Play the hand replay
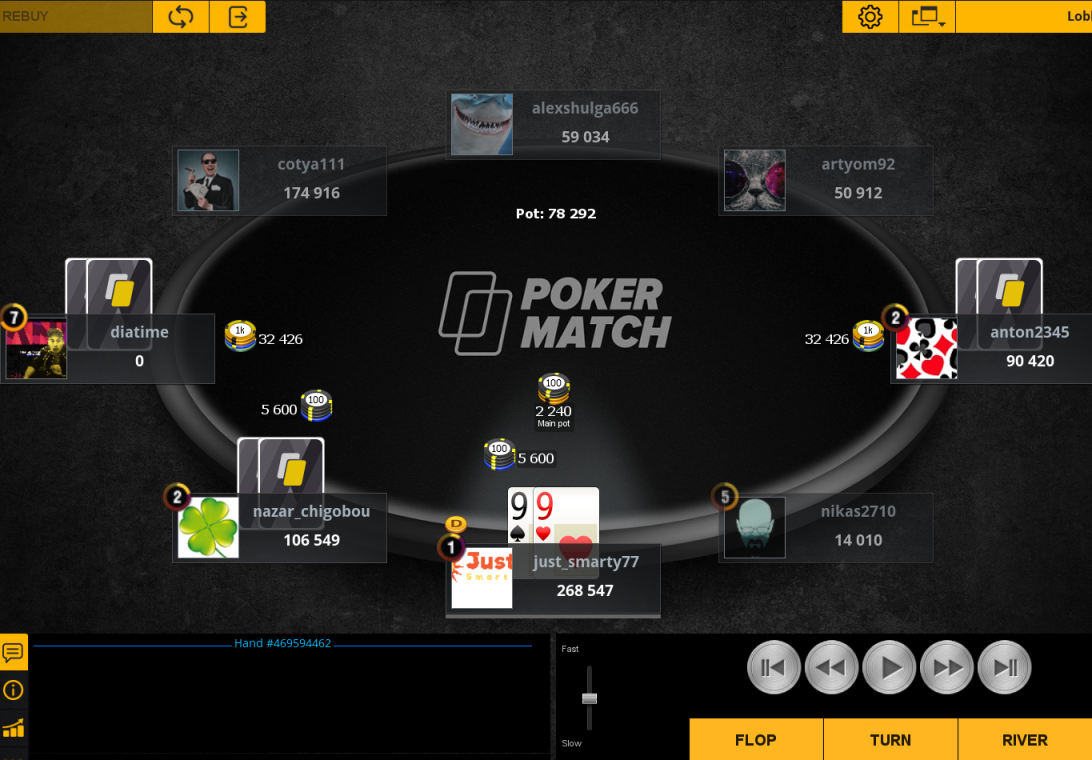Viewport: 1092px width, 760px height. (x=889, y=667)
